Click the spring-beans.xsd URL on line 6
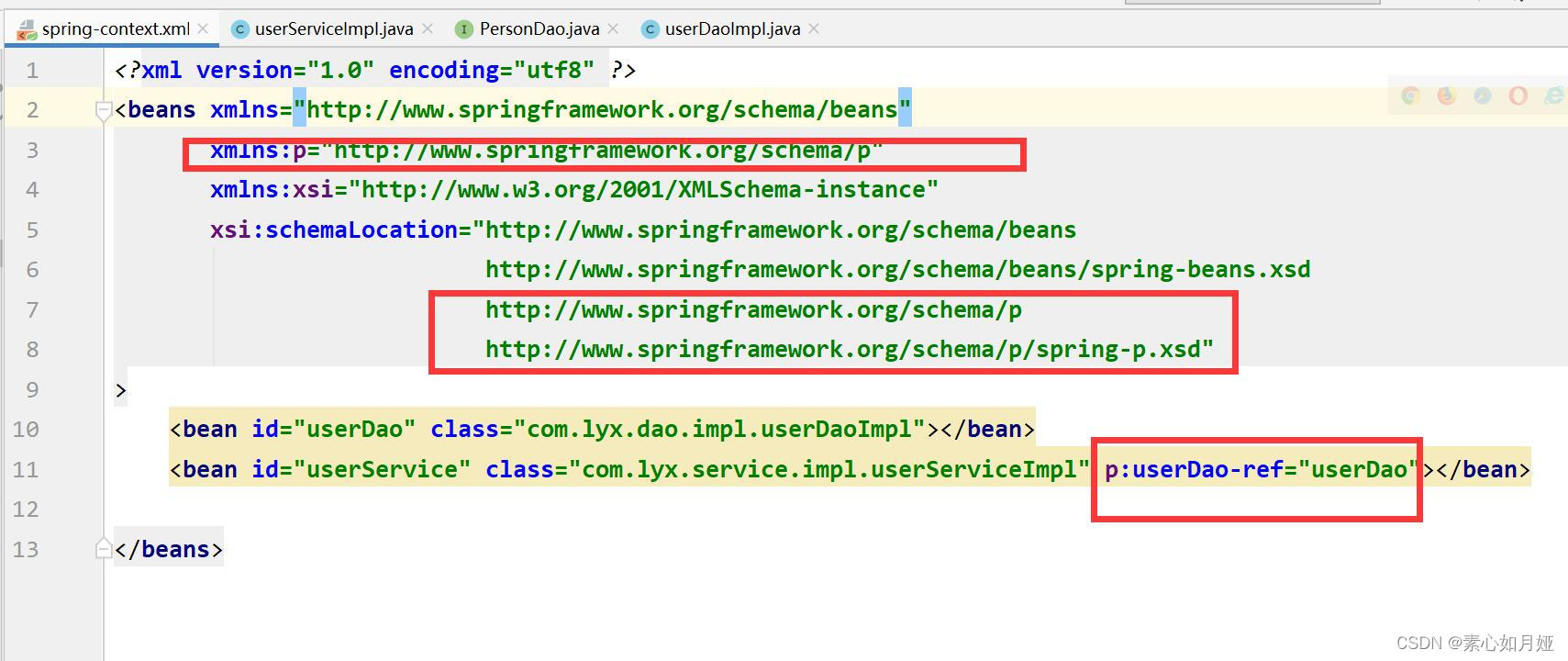Viewport: 1568px width, 661px height. 897,270
